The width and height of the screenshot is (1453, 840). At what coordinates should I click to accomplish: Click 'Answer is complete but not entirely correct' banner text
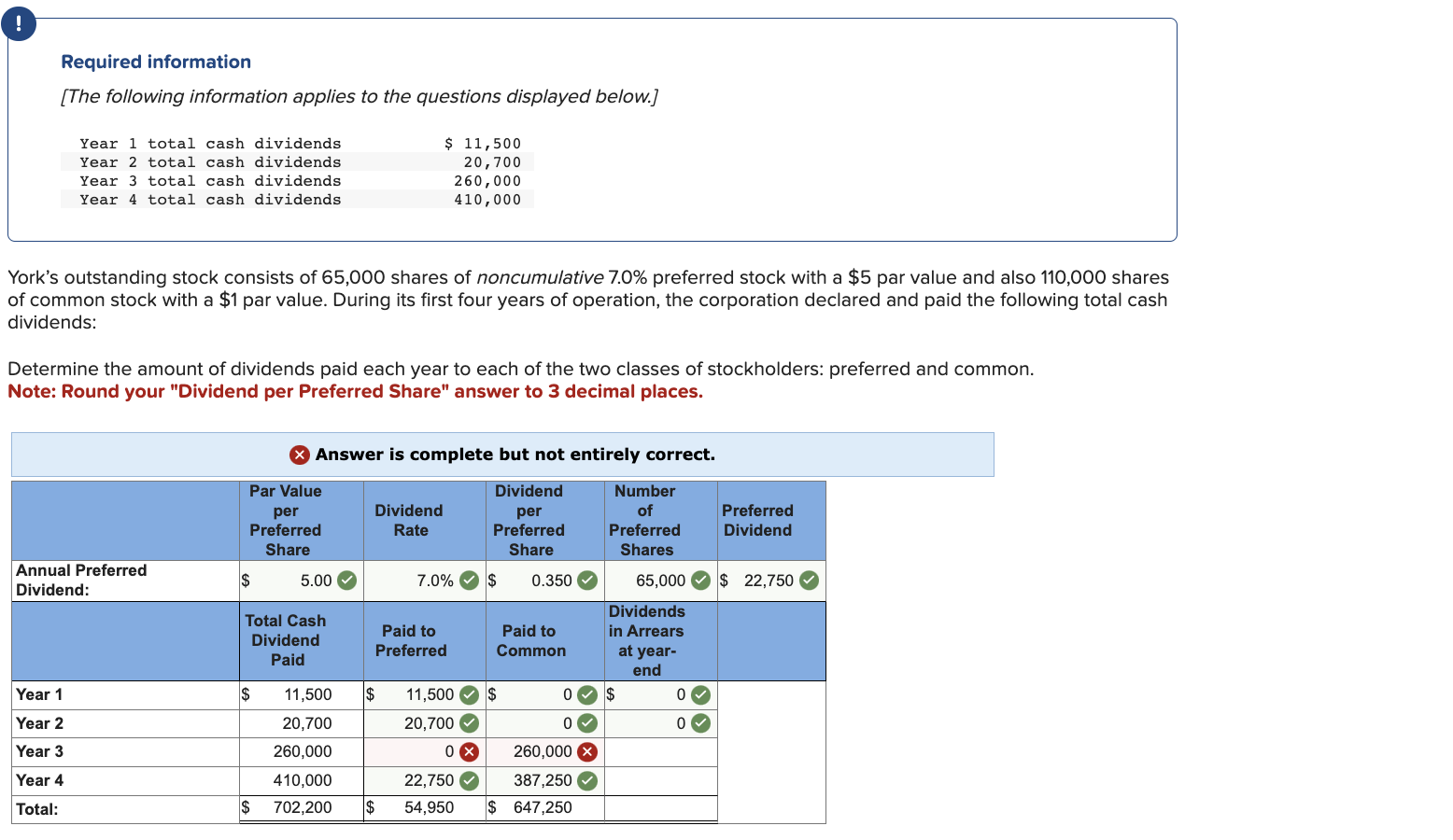click(x=515, y=455)
